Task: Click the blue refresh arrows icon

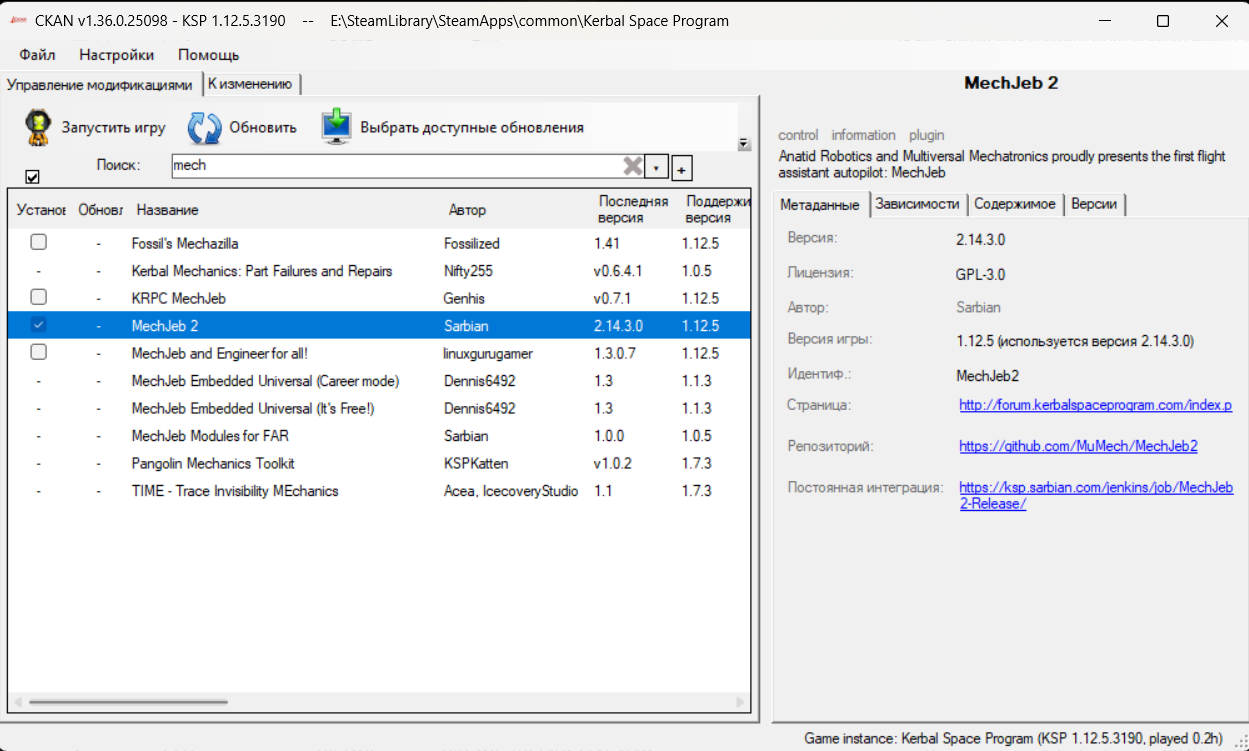Action: tap(205, 128)
